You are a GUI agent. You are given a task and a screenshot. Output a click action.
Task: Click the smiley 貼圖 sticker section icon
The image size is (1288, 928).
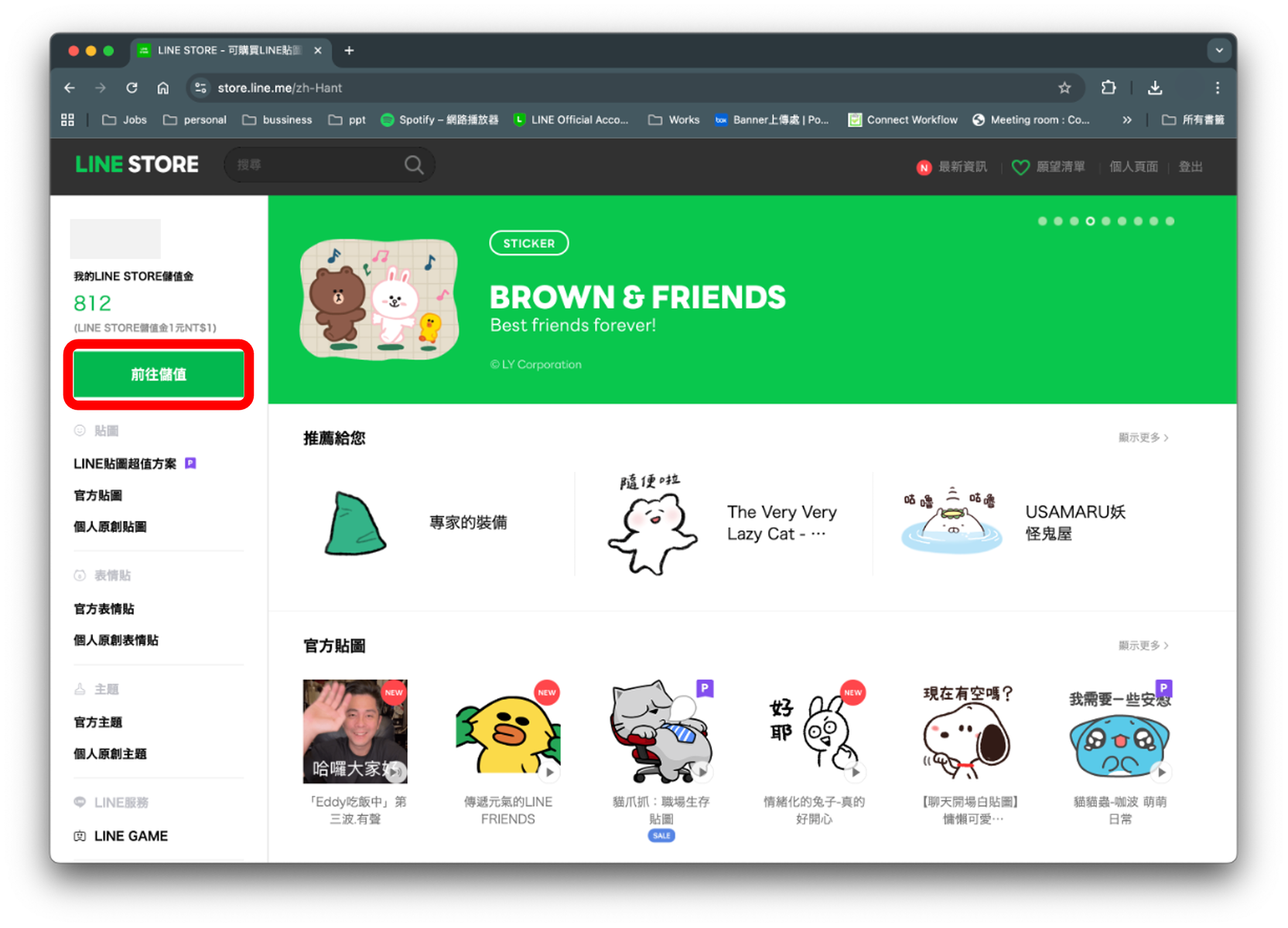click(x=80, y=431)
